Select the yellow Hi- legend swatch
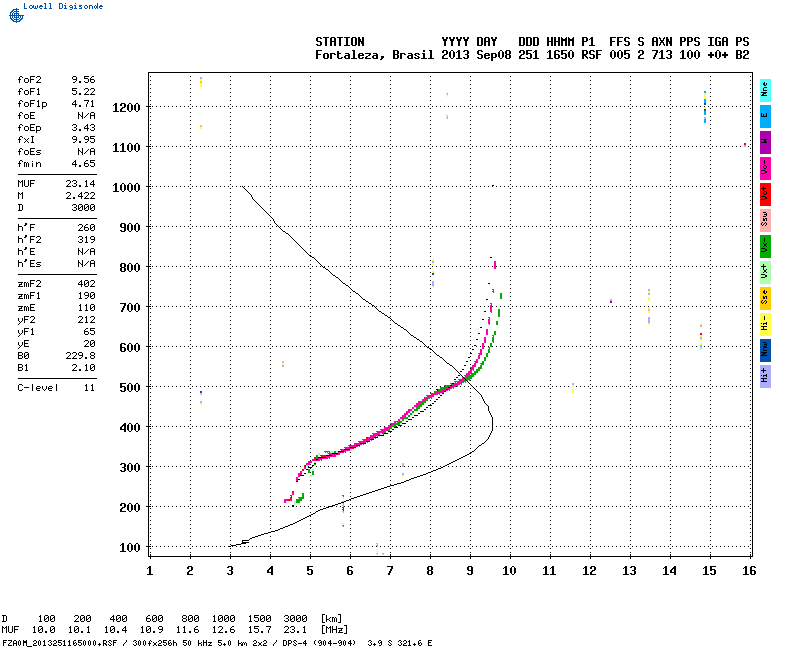Screen dimensions: 800x650 tap(765, 323)
